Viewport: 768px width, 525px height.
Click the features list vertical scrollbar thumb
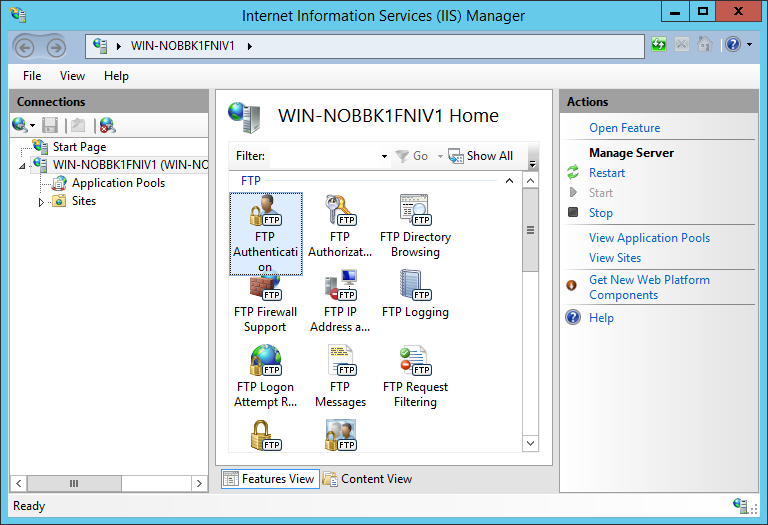pyautogui.click(x=530, y=230)
